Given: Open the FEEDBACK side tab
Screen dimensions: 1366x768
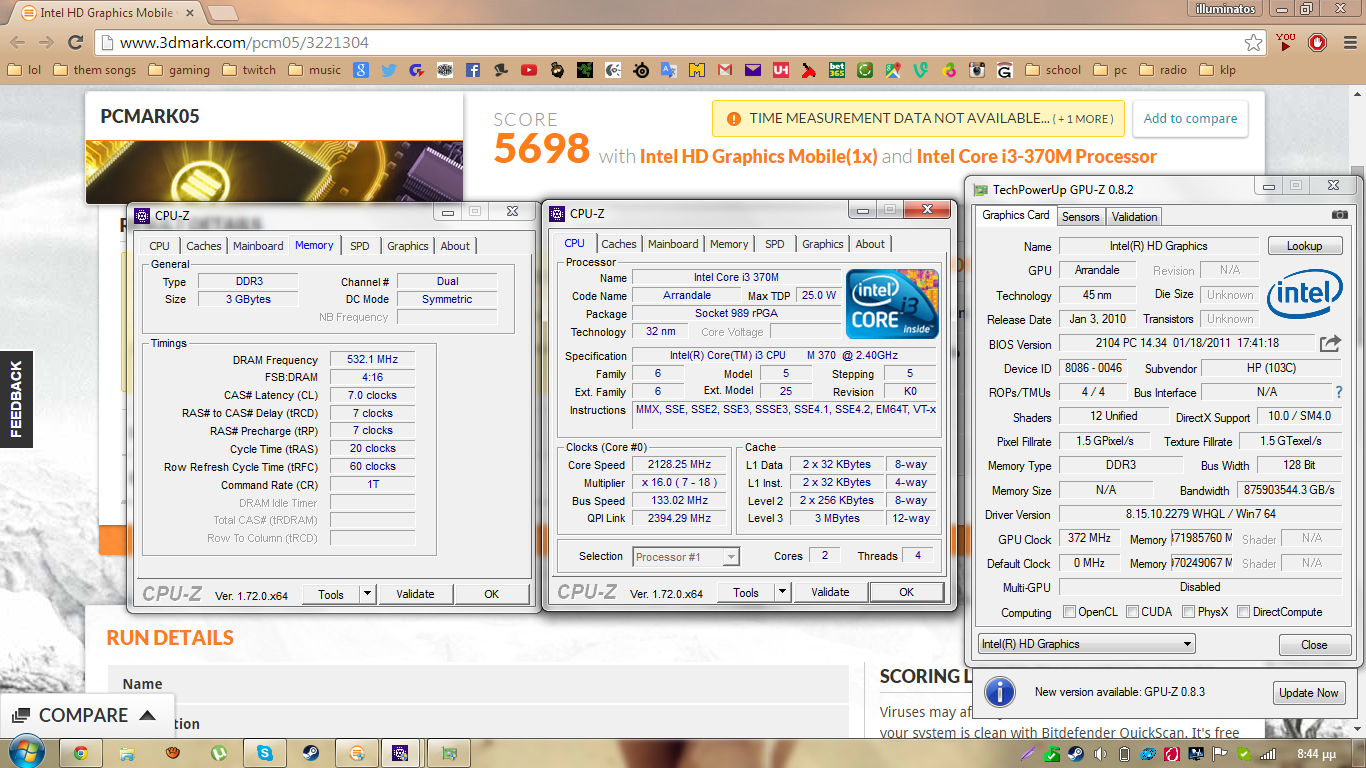Looking at the screenshot, I should point(16,399).
